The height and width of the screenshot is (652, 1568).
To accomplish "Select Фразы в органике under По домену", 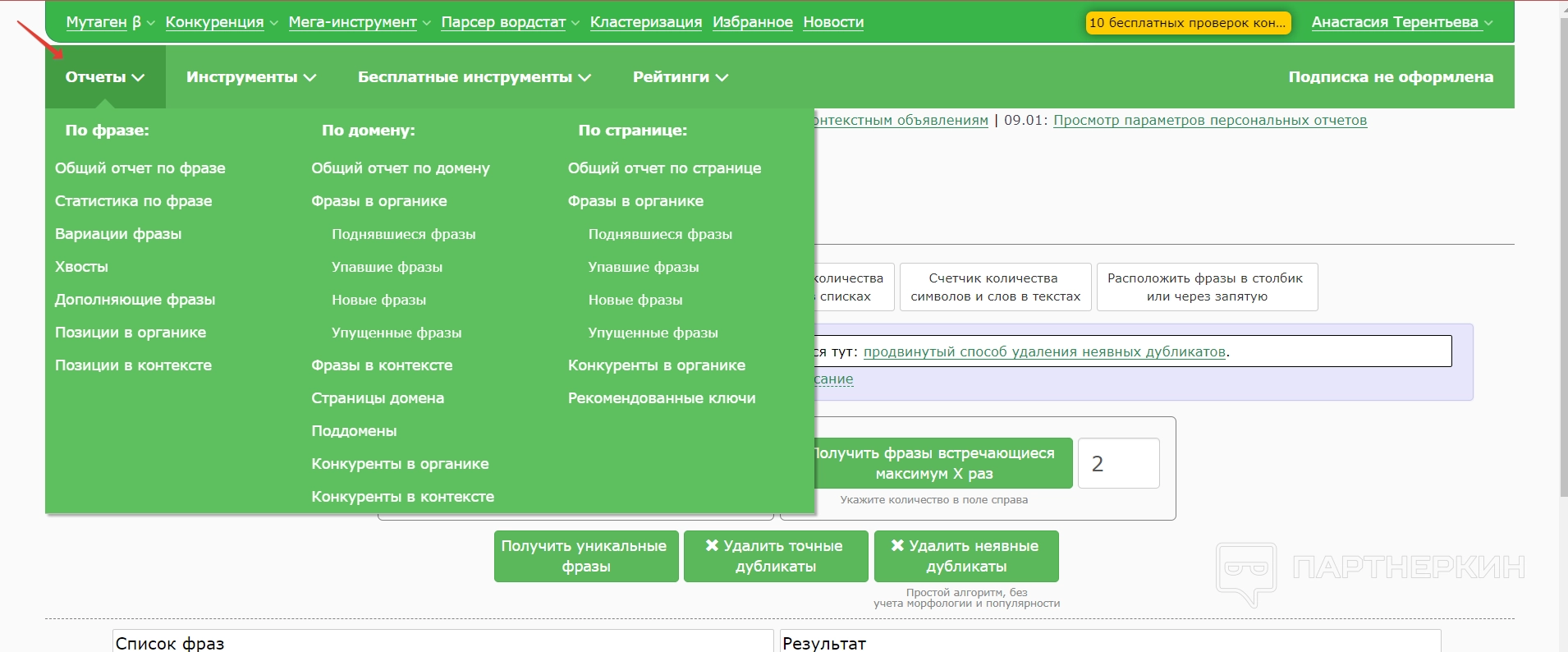I will tap(379, 201).
